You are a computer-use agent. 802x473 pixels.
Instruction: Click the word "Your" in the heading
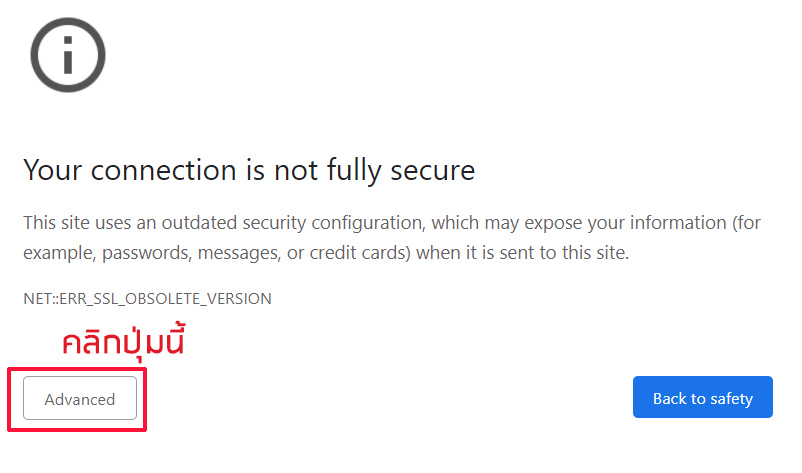pyautogui.click(x=48, y=170)
